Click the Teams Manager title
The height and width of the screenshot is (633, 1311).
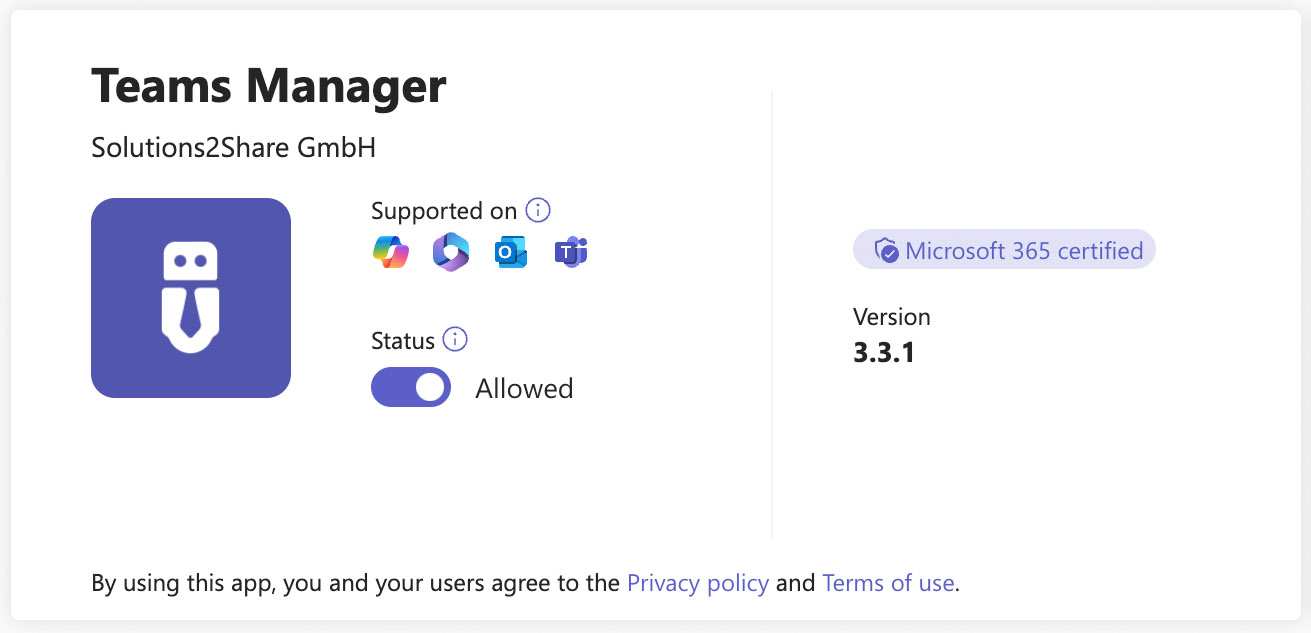point(269,87)
